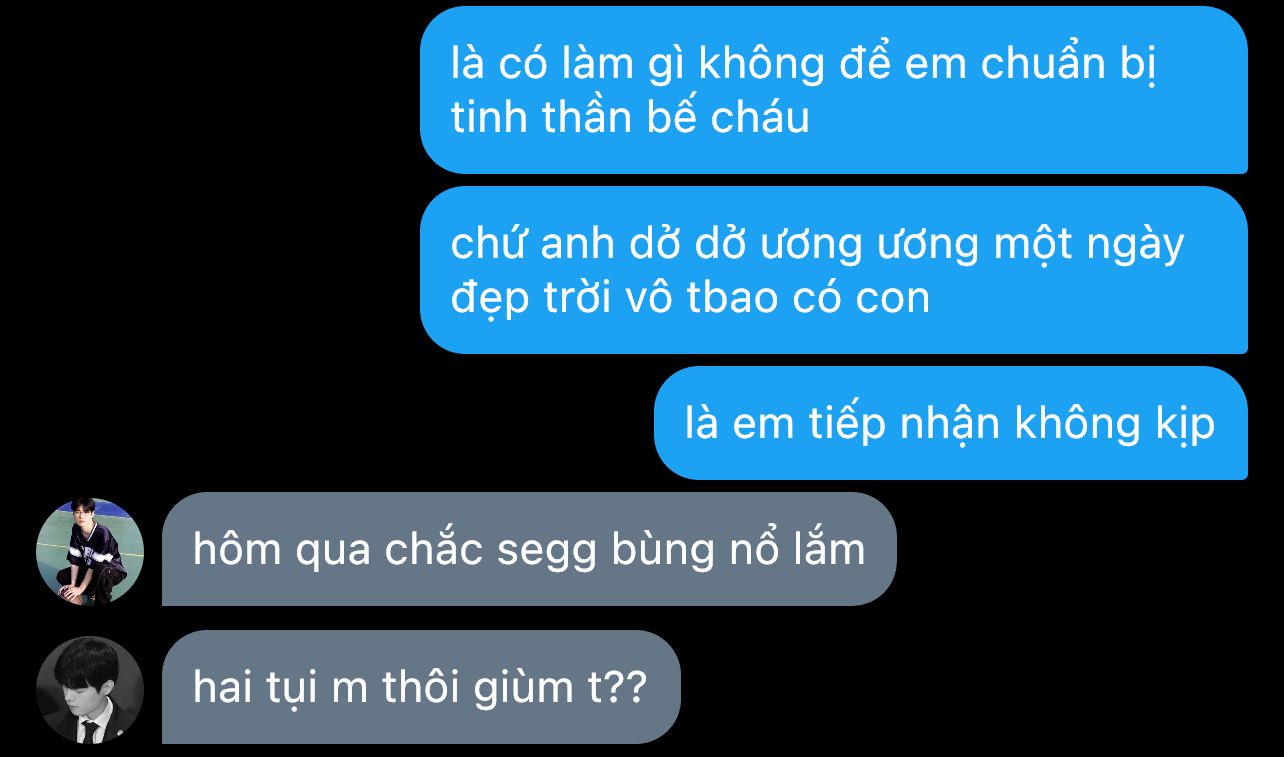This screenshot has height=757, width=1284.
Task: Select the "hai tụi m thôi giùm t??" message
Action: [x=421, y=687]
